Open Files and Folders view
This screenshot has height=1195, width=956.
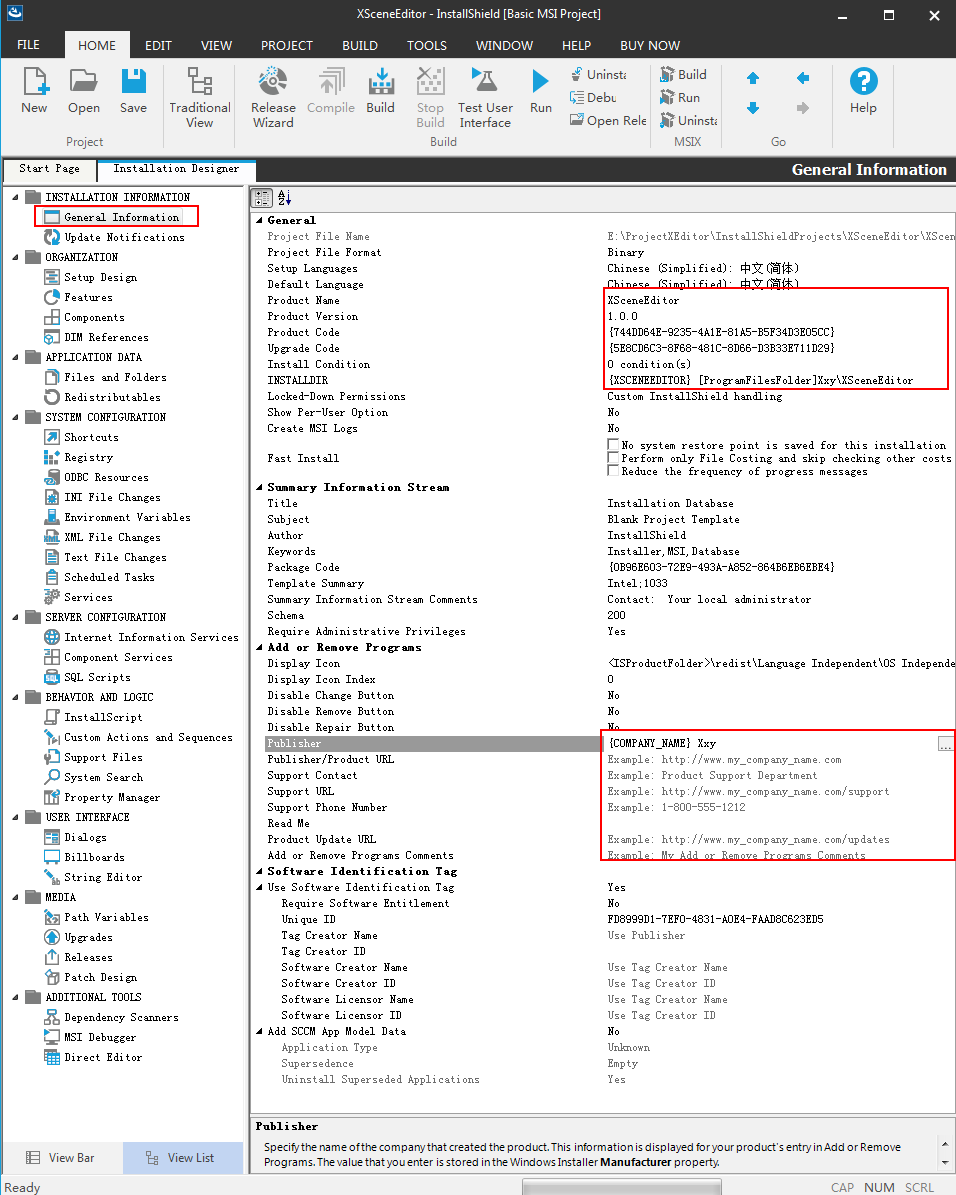click(115, 377)
